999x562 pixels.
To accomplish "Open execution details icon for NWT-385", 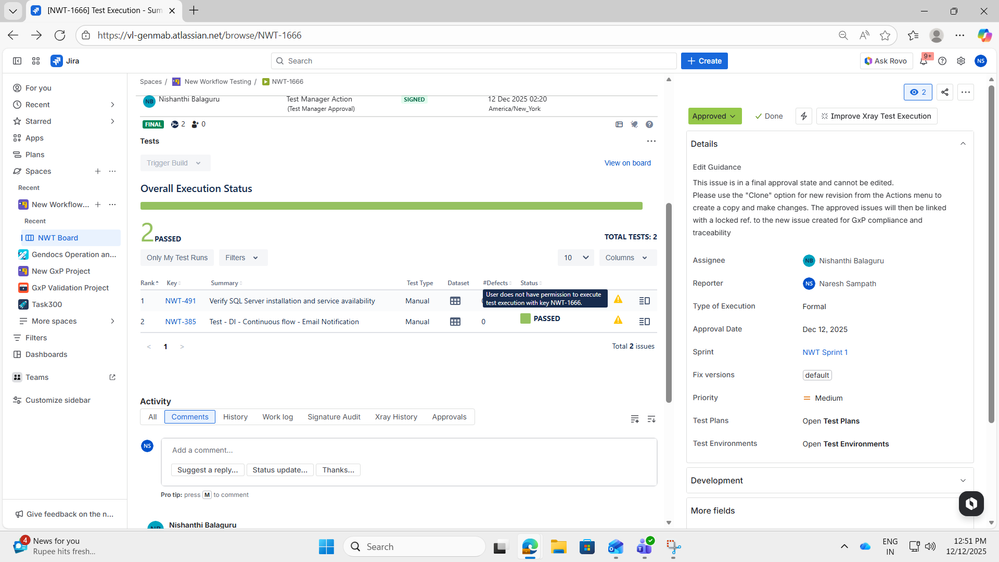I will click(x=645, y=322).
